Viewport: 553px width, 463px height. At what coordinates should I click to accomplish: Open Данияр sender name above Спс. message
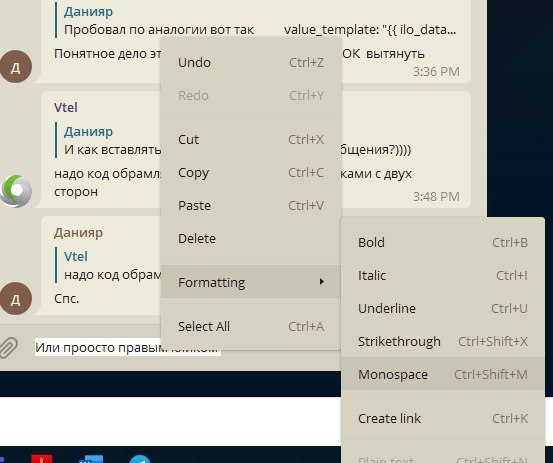[x=78, y=233]
